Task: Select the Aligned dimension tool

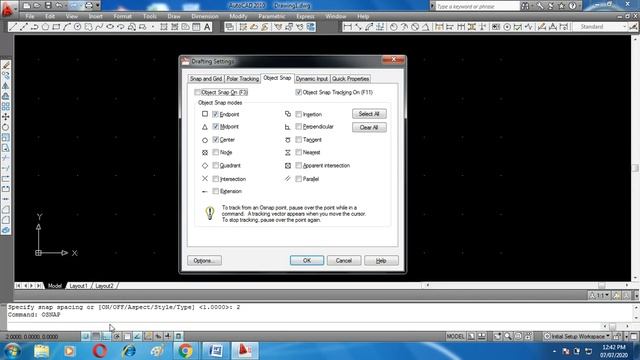Action: [x=358, y=27]
